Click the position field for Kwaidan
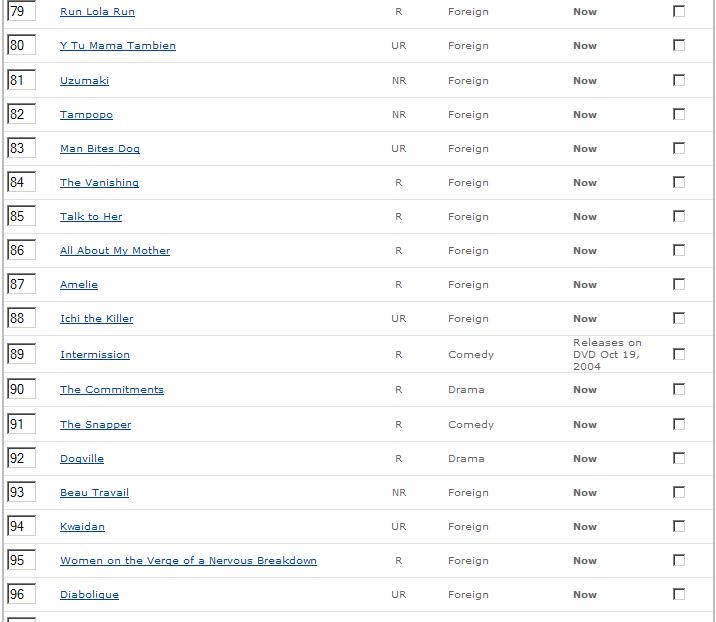The image size is (716, 622). [21, 526]
